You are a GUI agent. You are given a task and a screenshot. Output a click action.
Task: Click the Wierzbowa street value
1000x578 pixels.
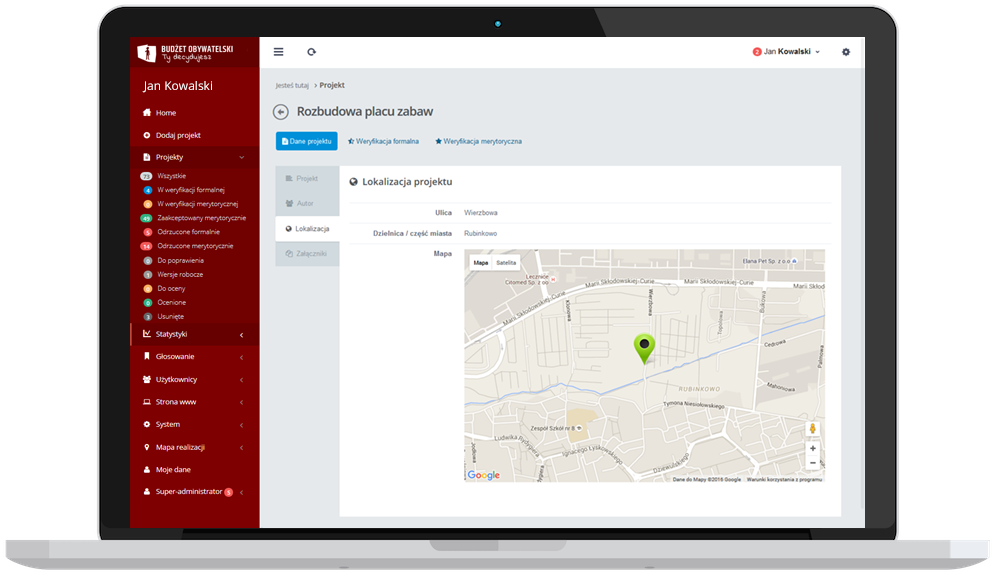point(481,213)
